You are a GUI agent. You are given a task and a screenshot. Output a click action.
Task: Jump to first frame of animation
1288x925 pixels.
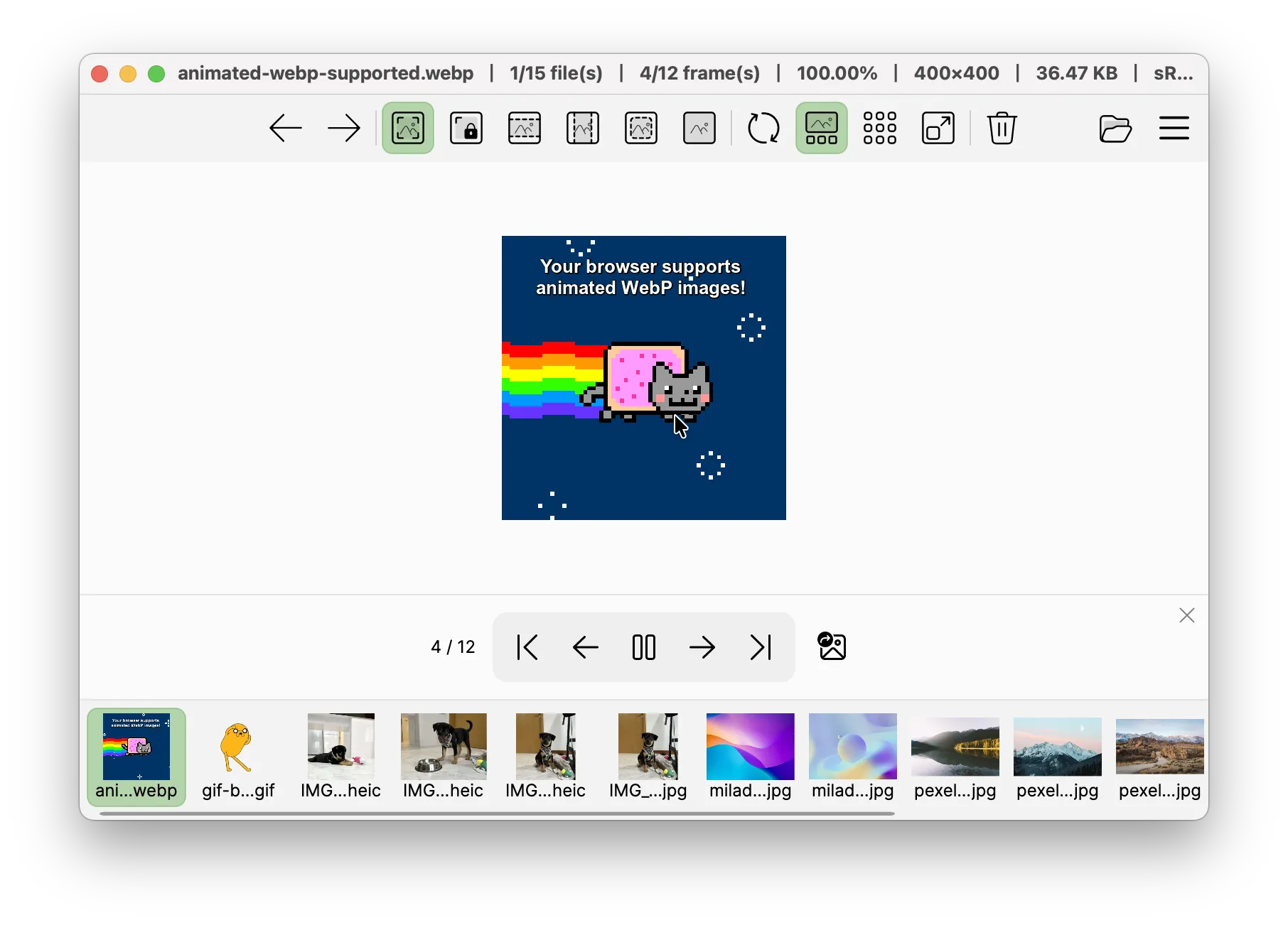click(x=527, y=647)
